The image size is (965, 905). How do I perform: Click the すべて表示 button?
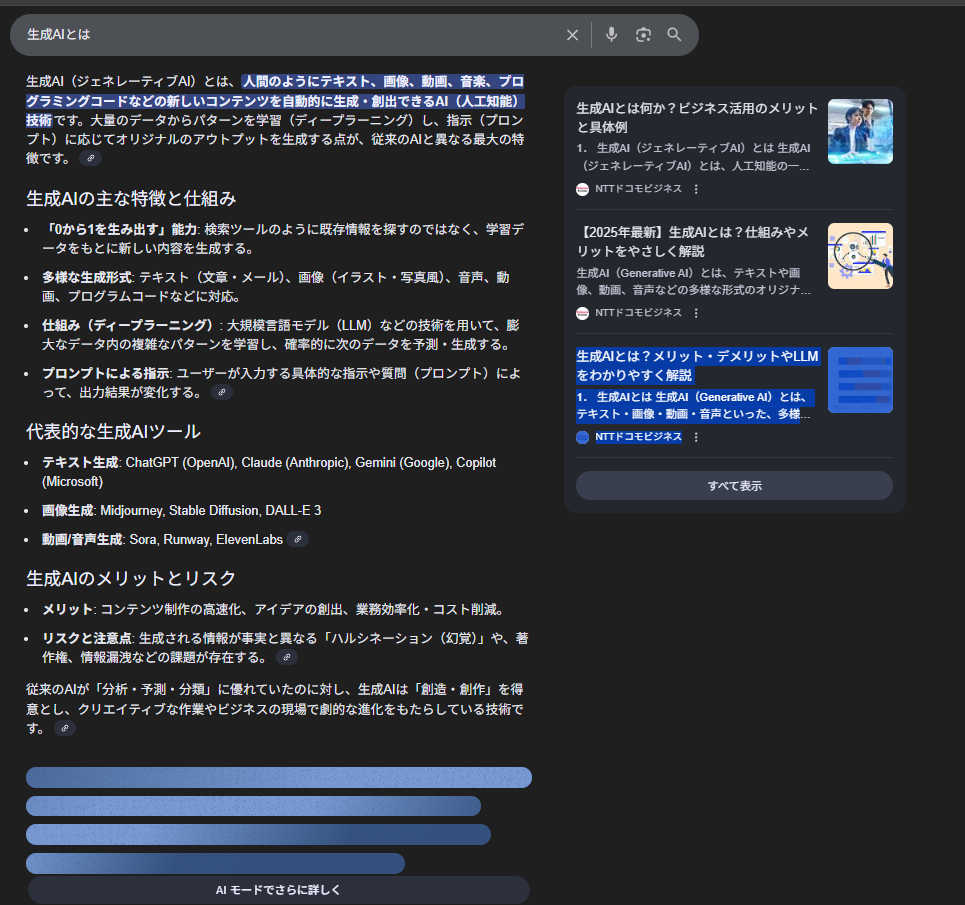pos(734,486)
